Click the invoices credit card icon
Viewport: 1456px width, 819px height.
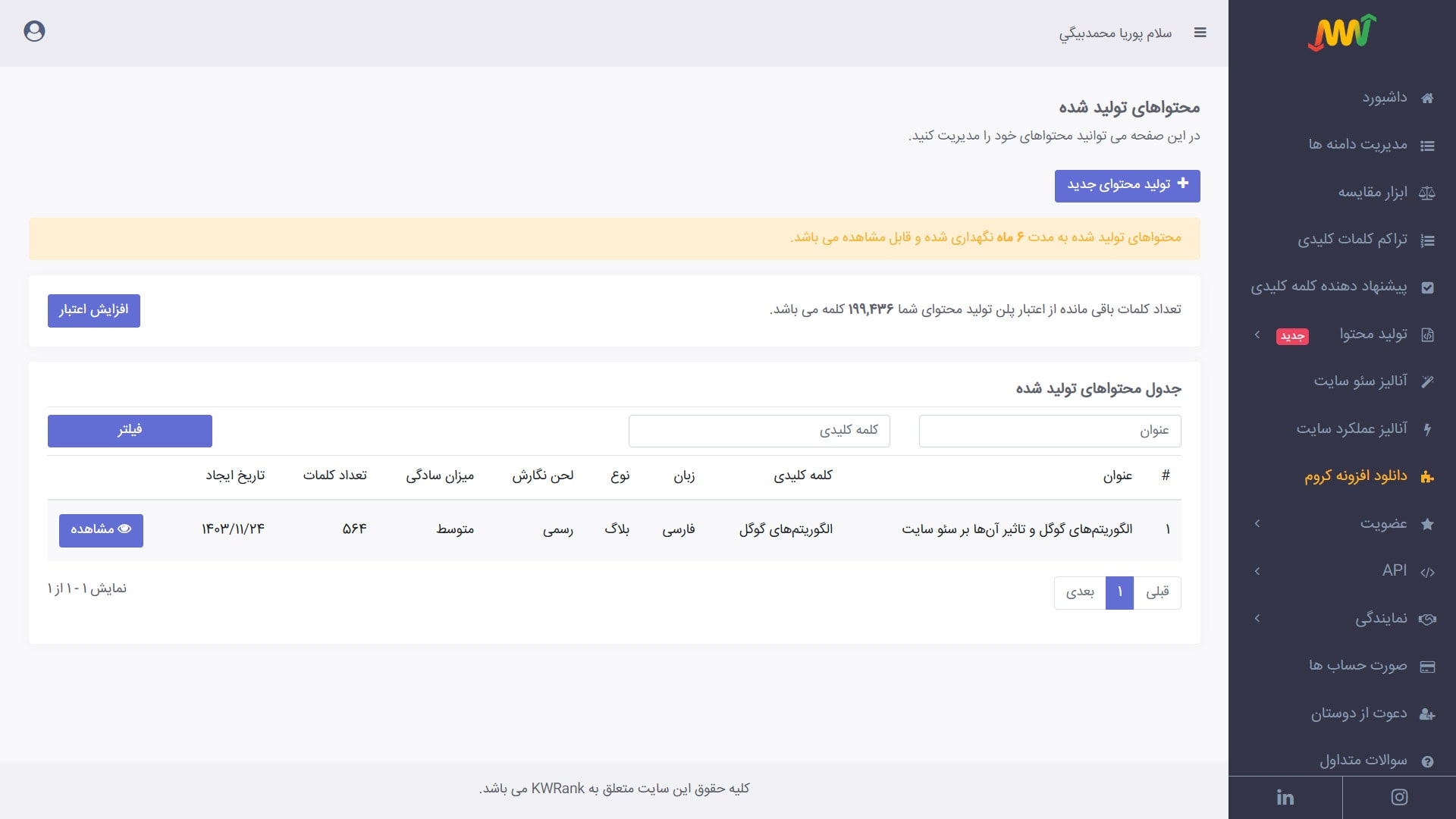coord(1427,667)
